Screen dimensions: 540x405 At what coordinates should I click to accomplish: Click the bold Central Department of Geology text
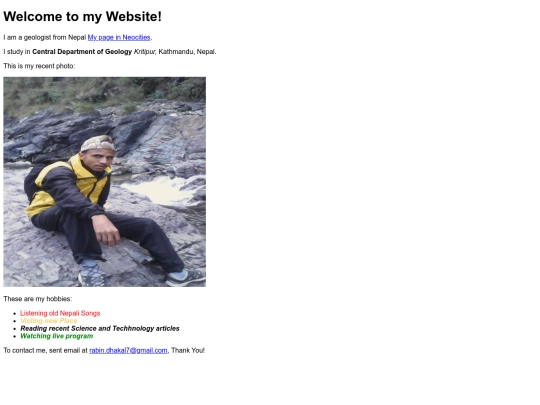(x=82, y=52)
